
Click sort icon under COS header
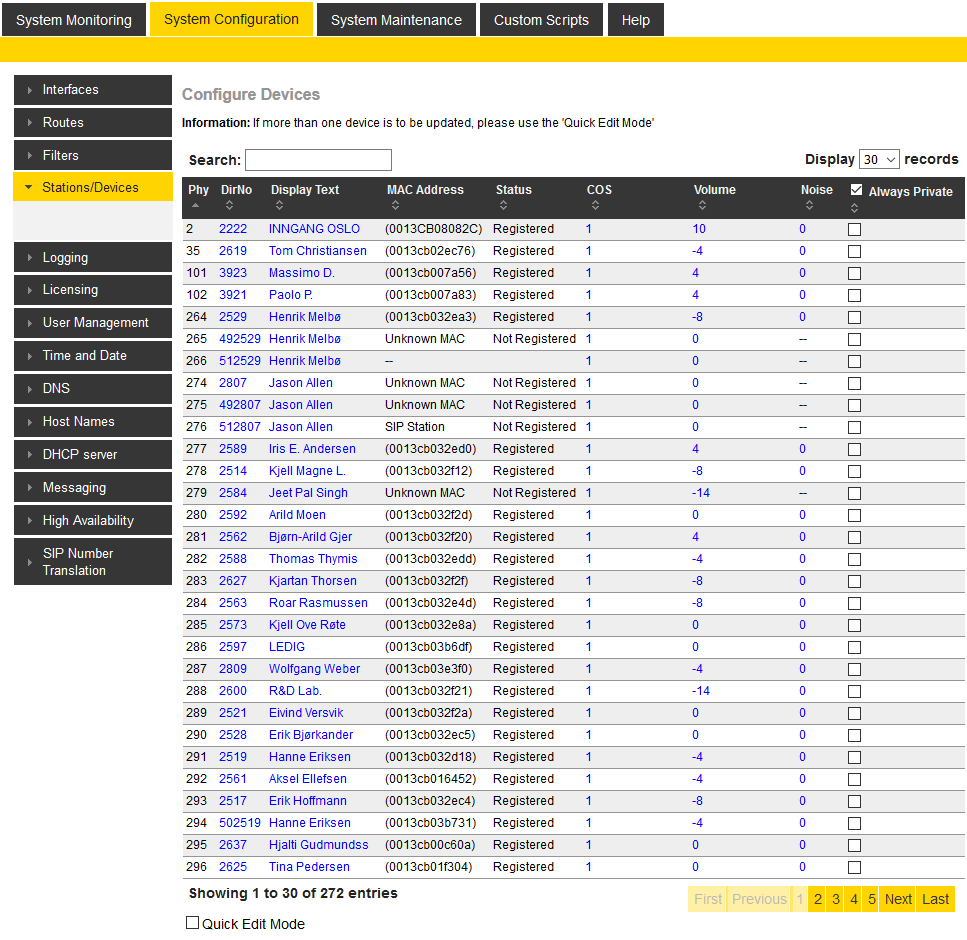click(595, 206)
